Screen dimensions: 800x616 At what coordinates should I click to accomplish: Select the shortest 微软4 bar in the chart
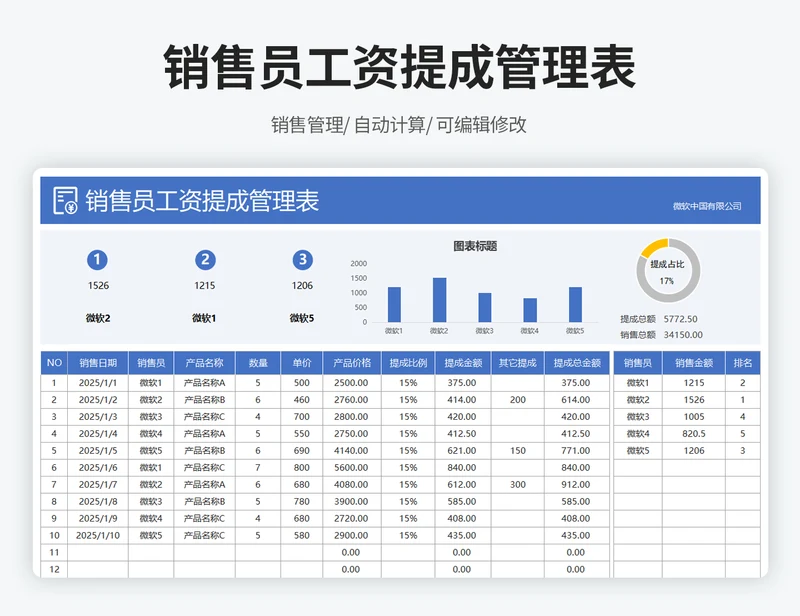[x=530, y=310]
